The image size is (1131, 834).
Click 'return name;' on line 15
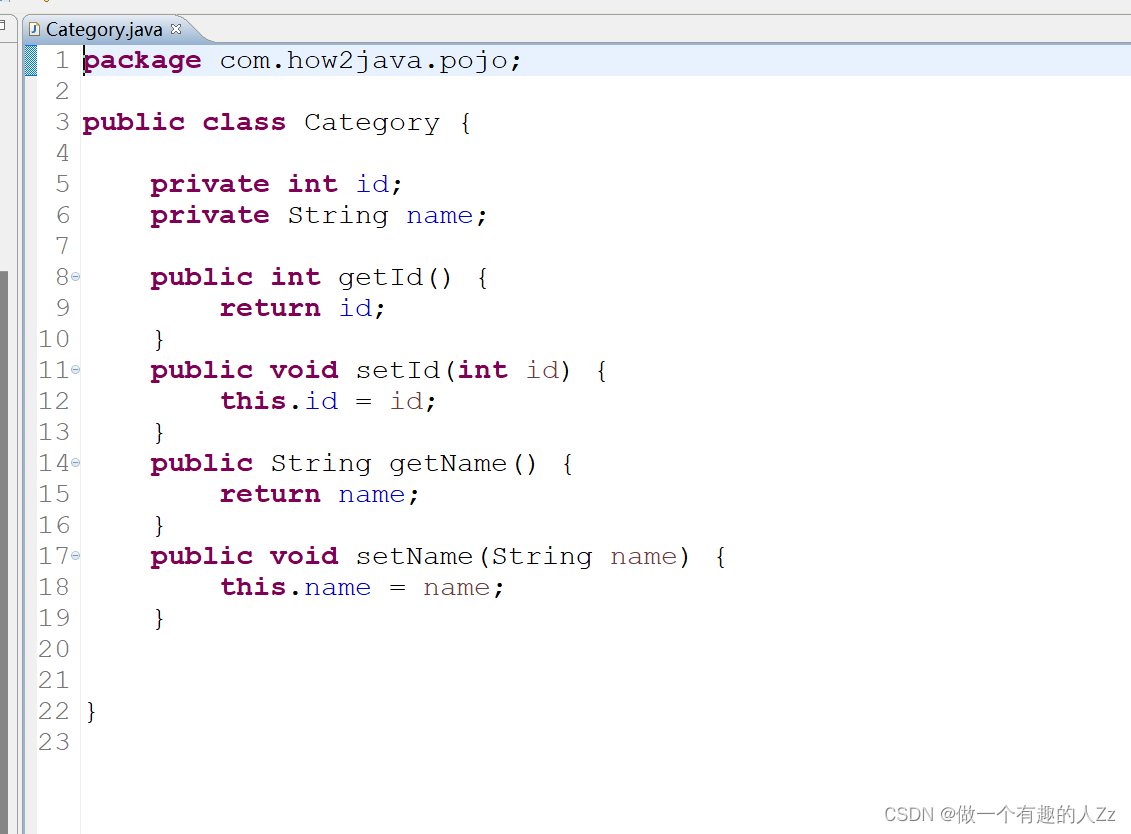(319, 495)
